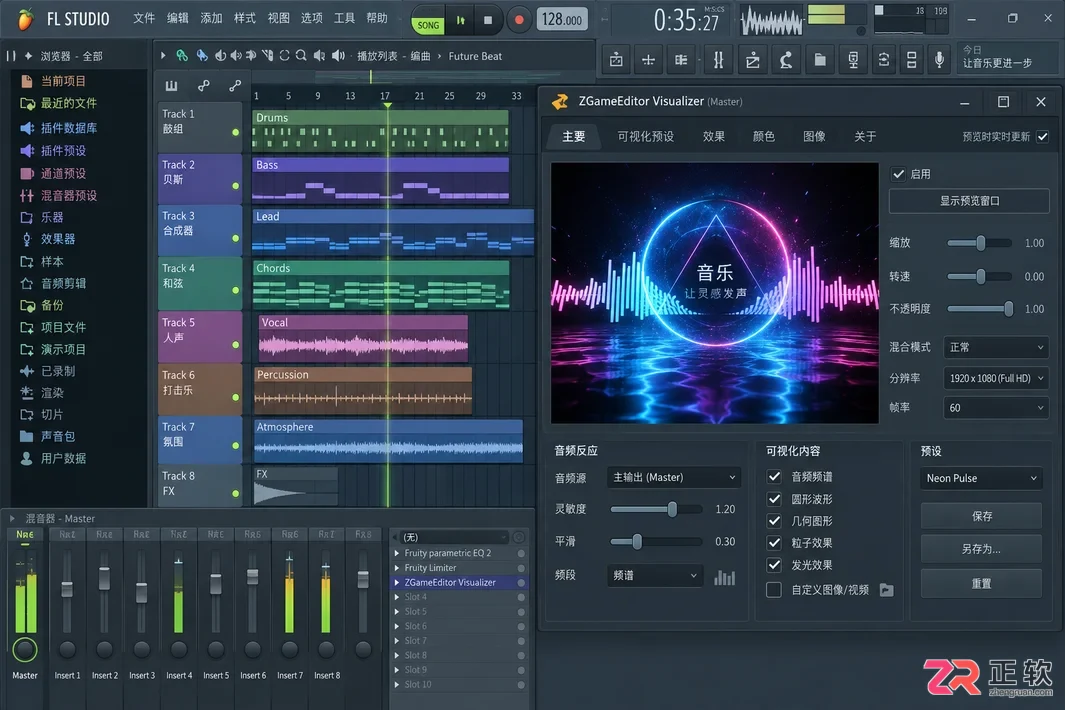Open the 添加 menu

(x=211, y=18)
